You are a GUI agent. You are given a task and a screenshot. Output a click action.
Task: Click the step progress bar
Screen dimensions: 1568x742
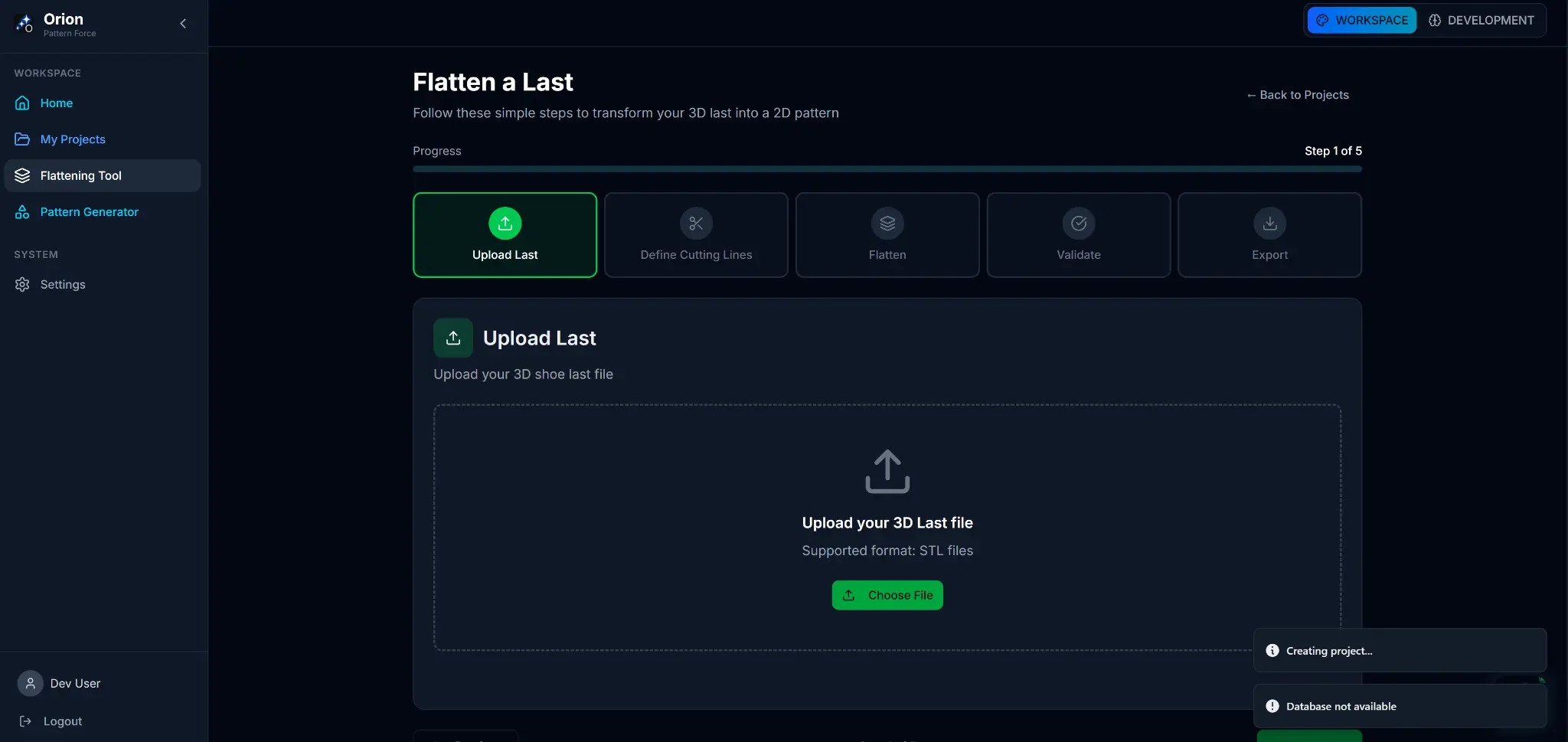click(x=887, y=169)
